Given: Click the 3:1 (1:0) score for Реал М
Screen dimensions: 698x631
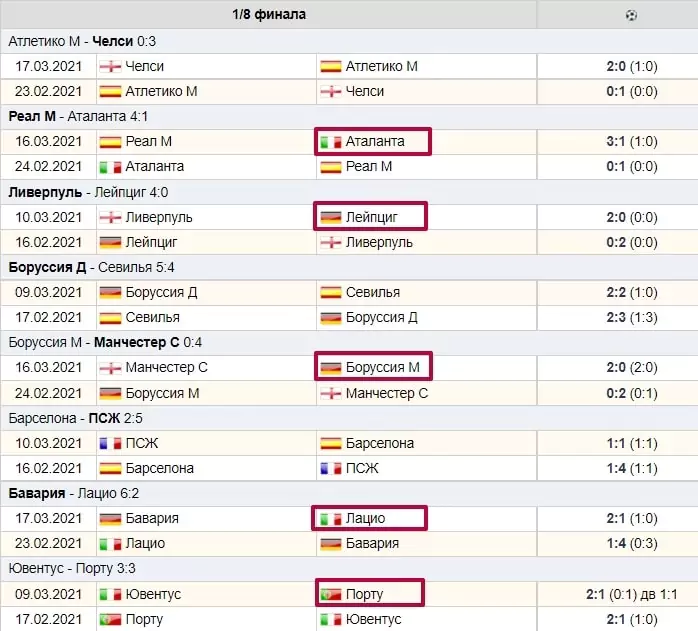Looking at the screenshot, I should (631, 142).
